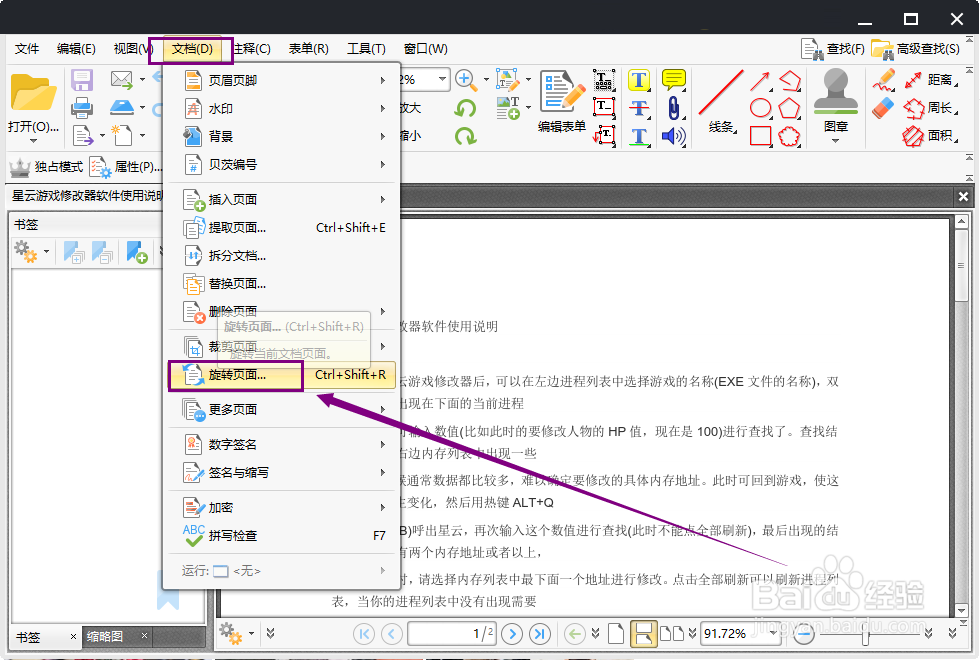The width and height of the screenshot is (980, 660).
Task: Enable single page view mode
Action: click(x=616, y=634)
